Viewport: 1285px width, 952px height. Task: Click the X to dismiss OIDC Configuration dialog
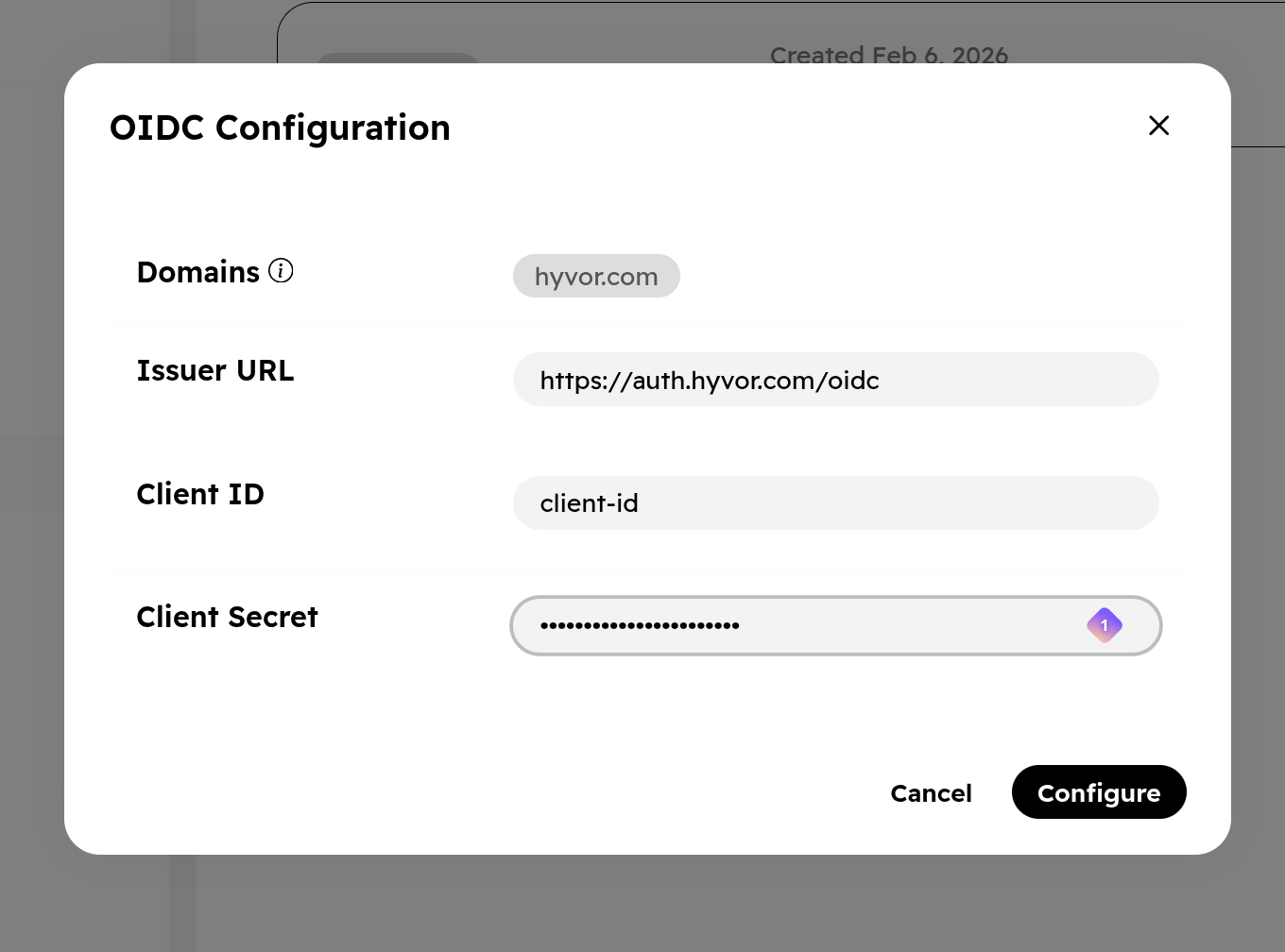[1158, 125]
